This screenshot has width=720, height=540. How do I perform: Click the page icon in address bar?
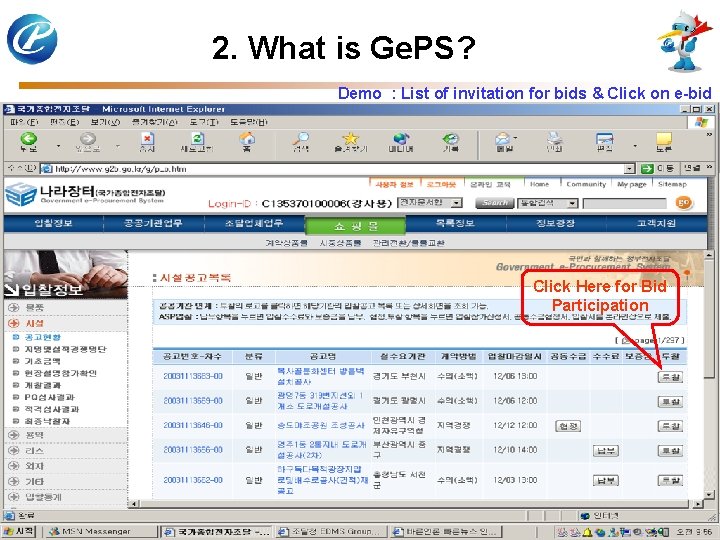(x=47, y=169)
